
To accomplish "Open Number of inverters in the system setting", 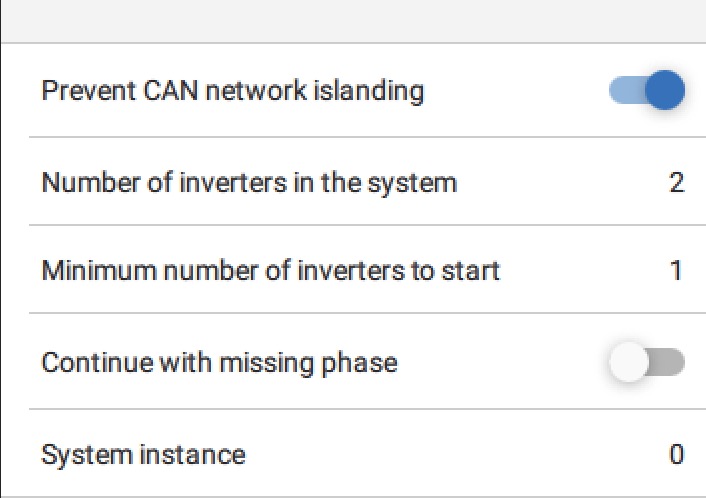I will pos(249,183).
